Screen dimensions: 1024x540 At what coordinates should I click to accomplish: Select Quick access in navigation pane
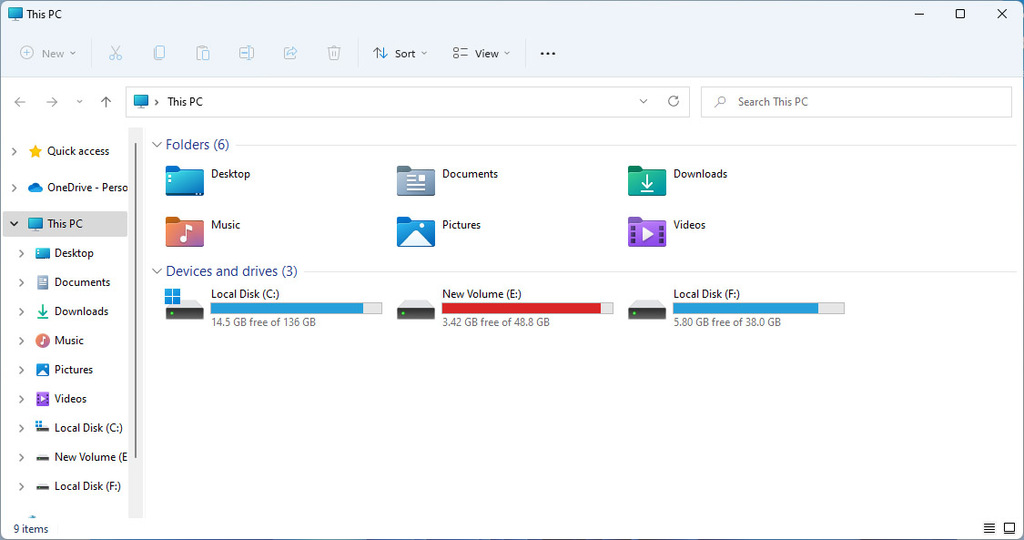point(69,151)
